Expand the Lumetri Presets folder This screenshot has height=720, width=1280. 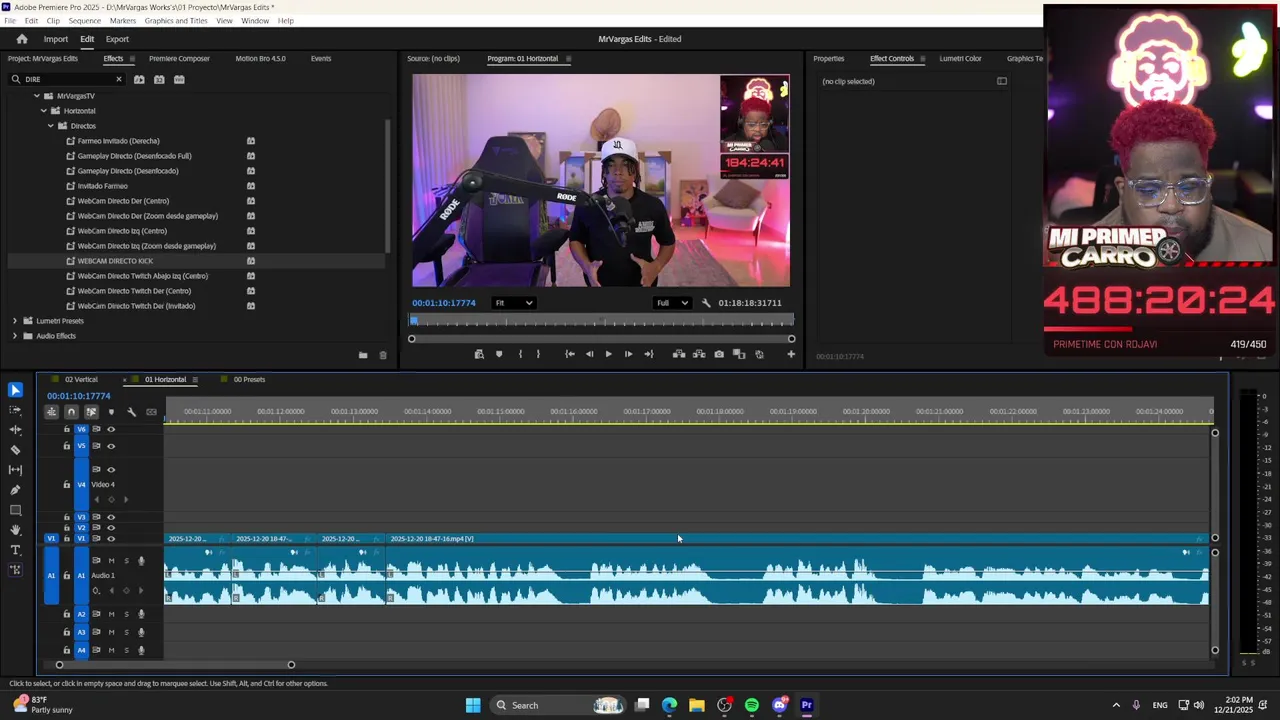[x=15, y=321]
